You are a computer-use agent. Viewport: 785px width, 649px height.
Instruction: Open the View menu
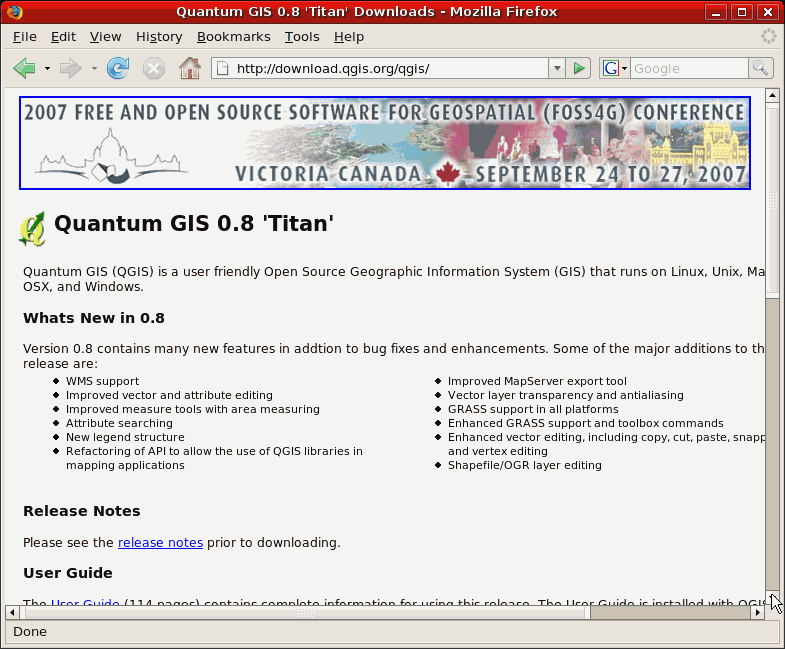tap(105, 37)
